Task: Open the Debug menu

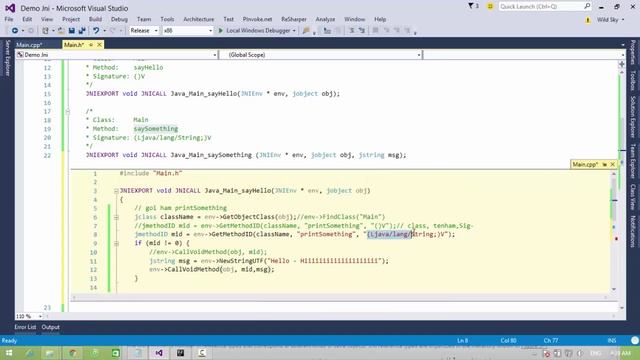Action: point(119,19)
